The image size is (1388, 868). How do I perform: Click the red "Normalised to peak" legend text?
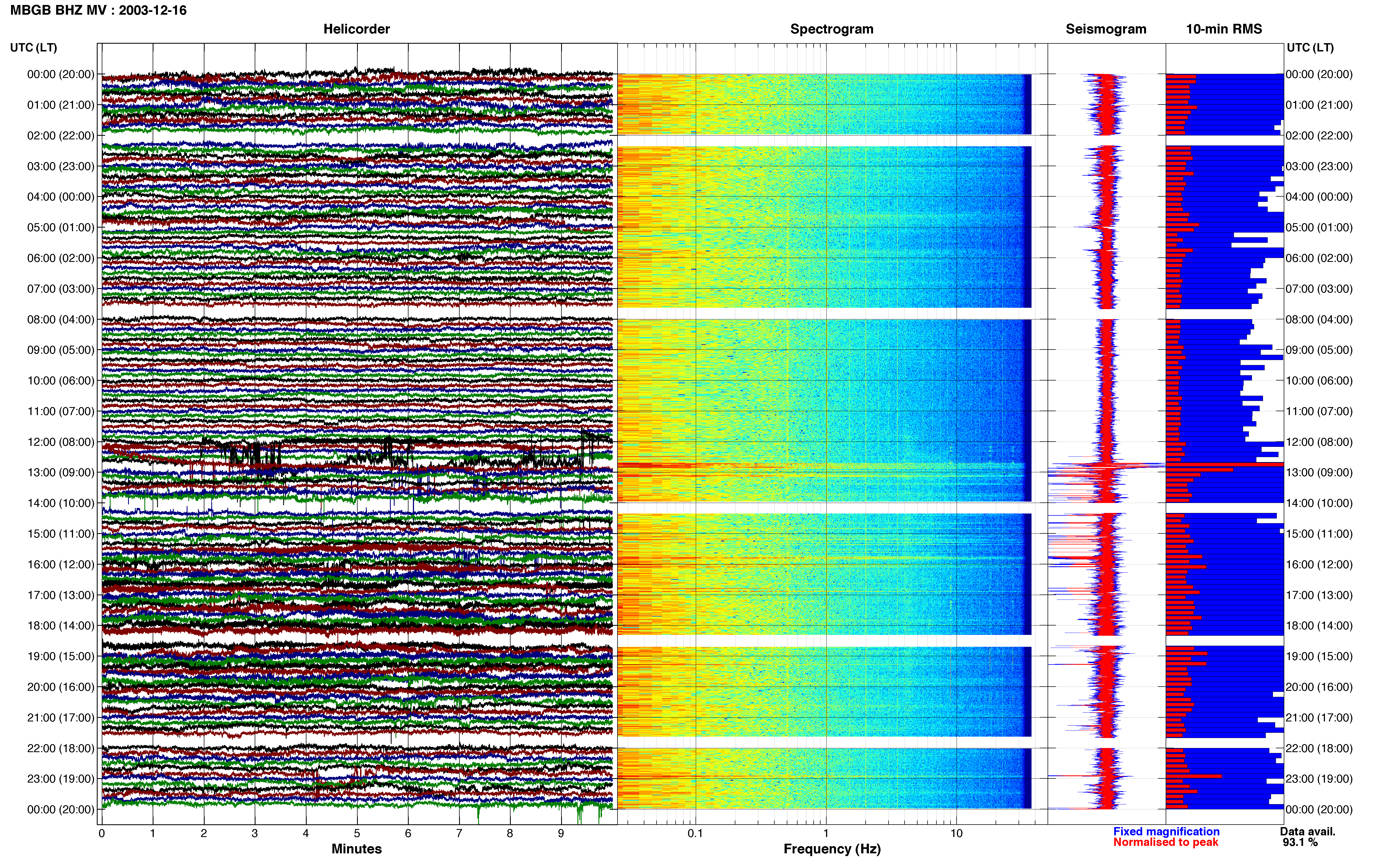point(1165,843)
